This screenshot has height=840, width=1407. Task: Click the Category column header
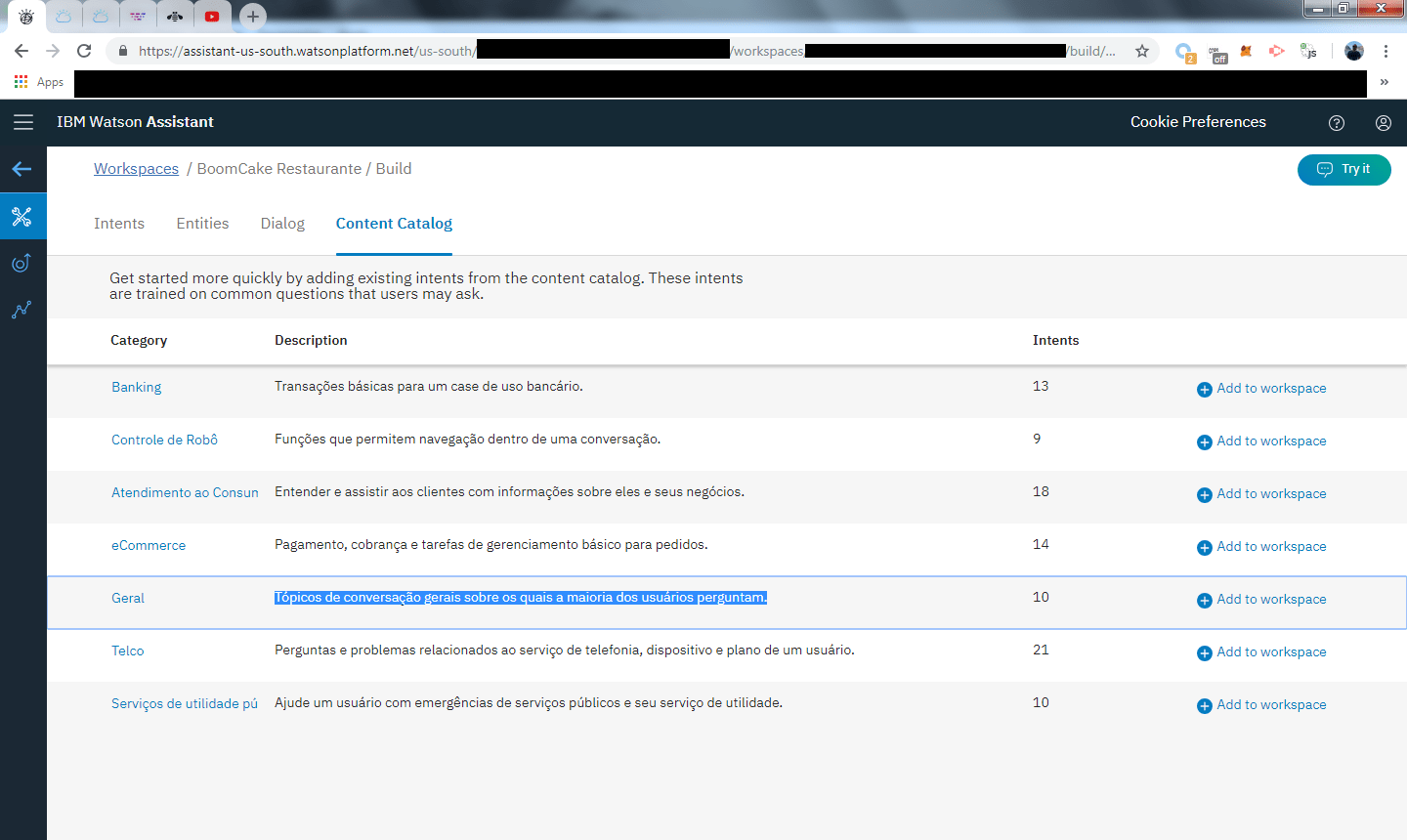139,341
